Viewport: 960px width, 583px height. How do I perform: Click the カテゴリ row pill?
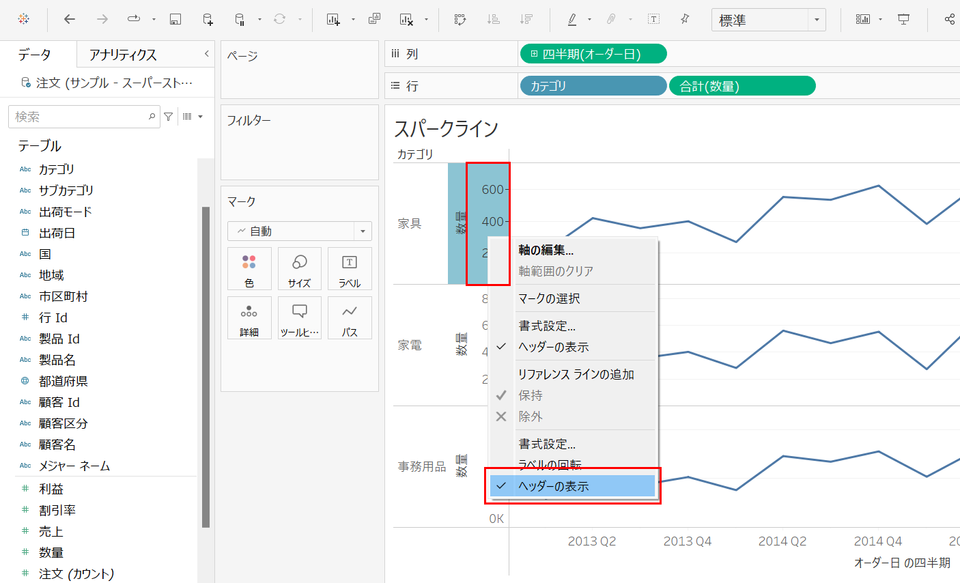click(x=593, y=86)
